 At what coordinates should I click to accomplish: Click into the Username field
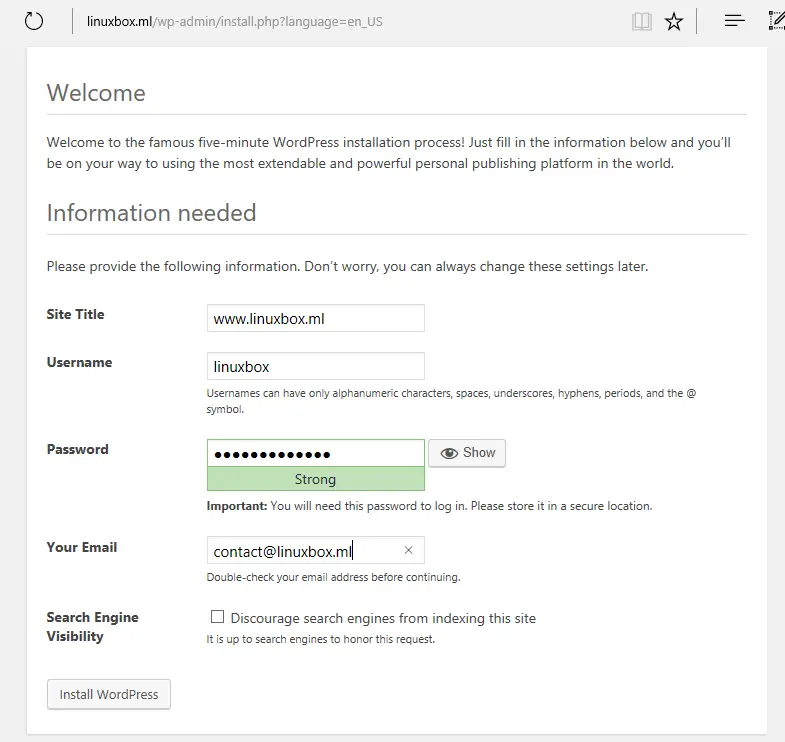click(x=316, y=366)
